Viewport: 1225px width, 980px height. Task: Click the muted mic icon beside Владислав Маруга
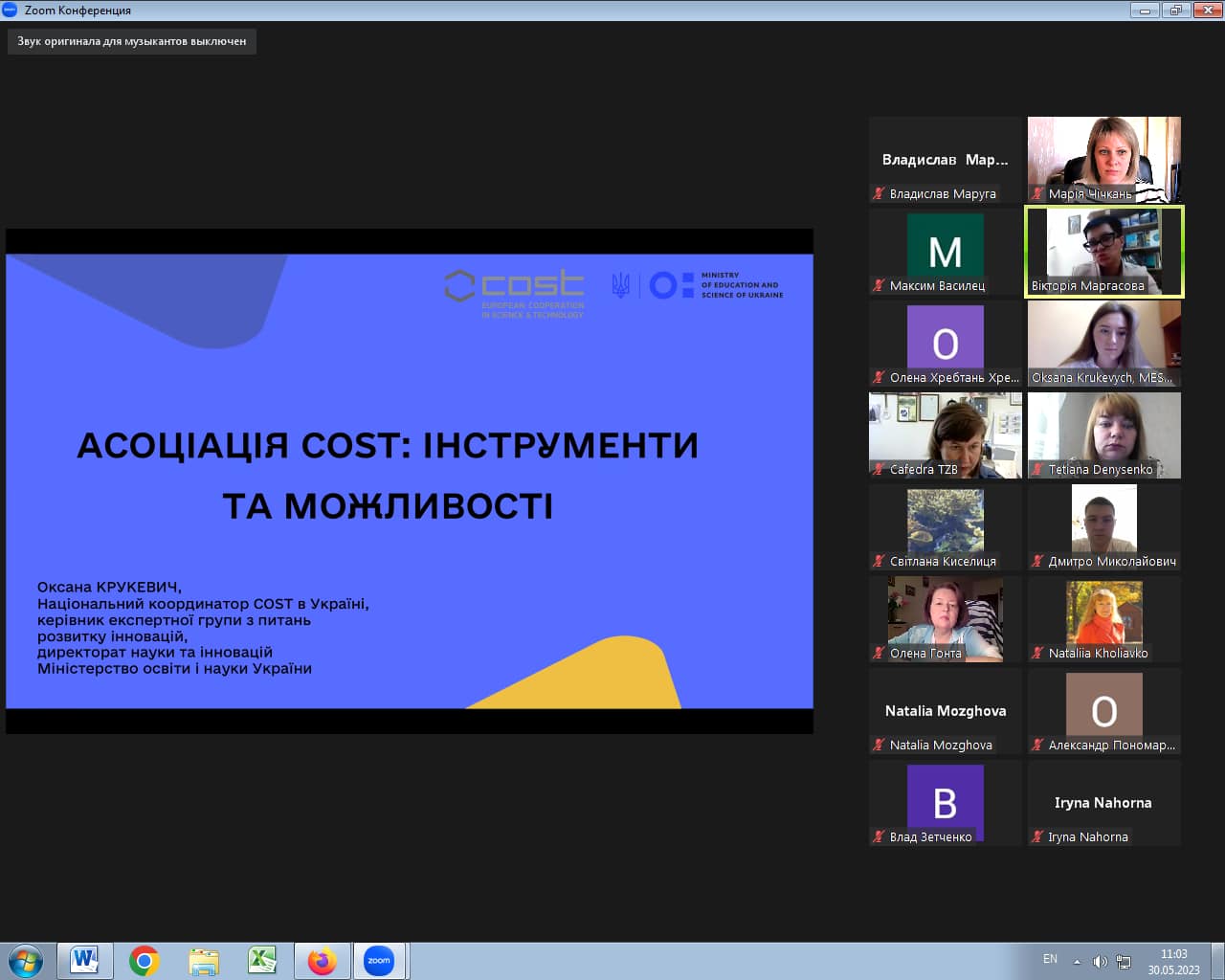point(879,193)
